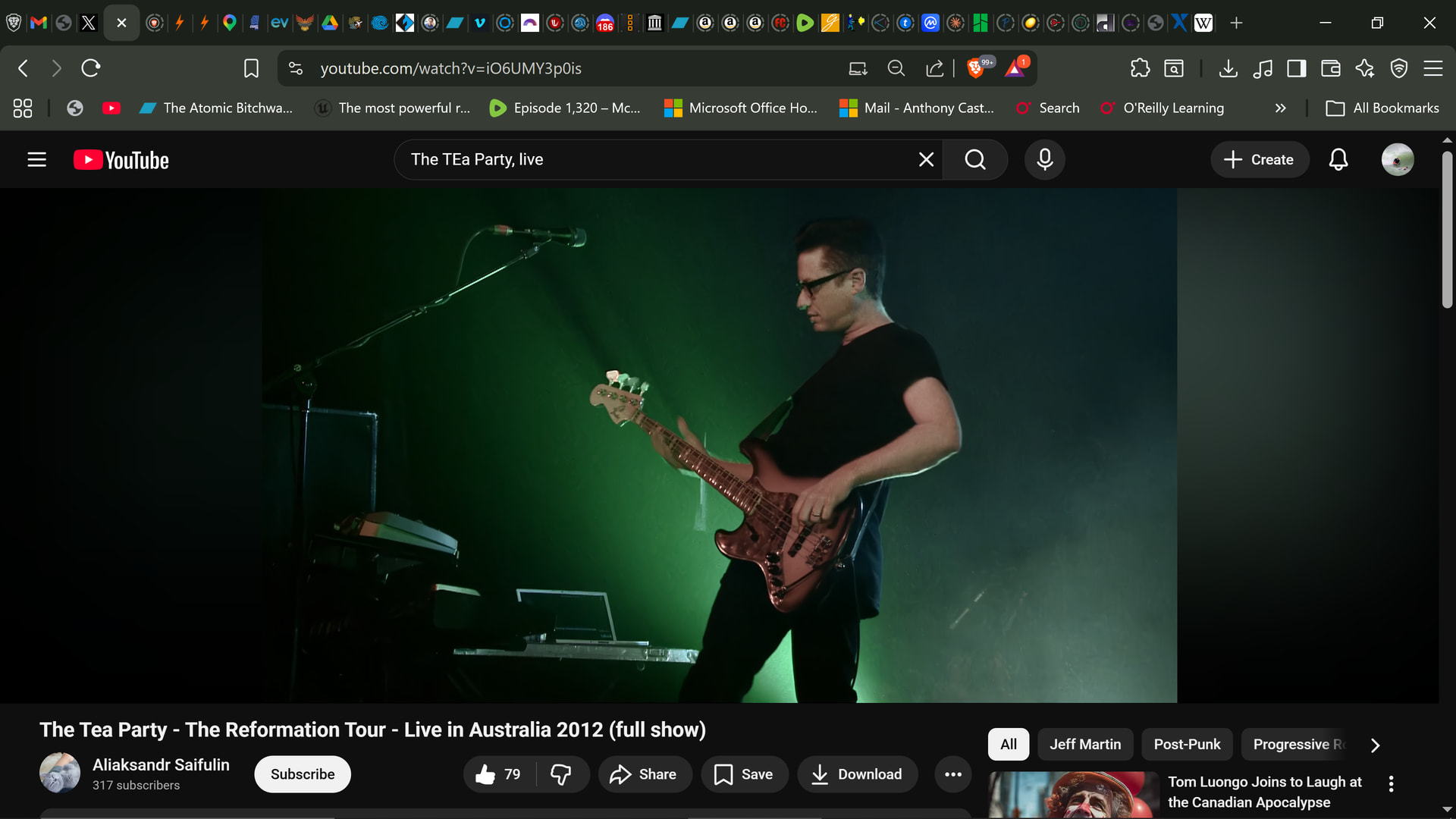Select the Post-Punk filter chip
The image size is (1456, 819).
pos(1187,744)
